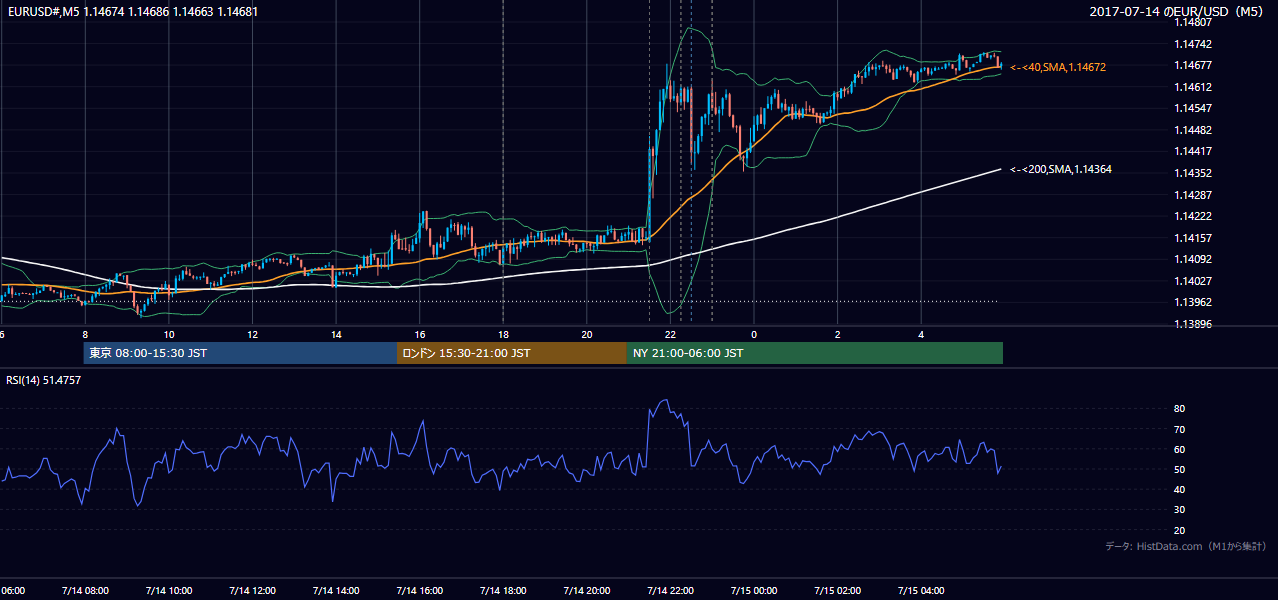Click the 7/15 00:00 bottom time label

[x=754, y=591]
